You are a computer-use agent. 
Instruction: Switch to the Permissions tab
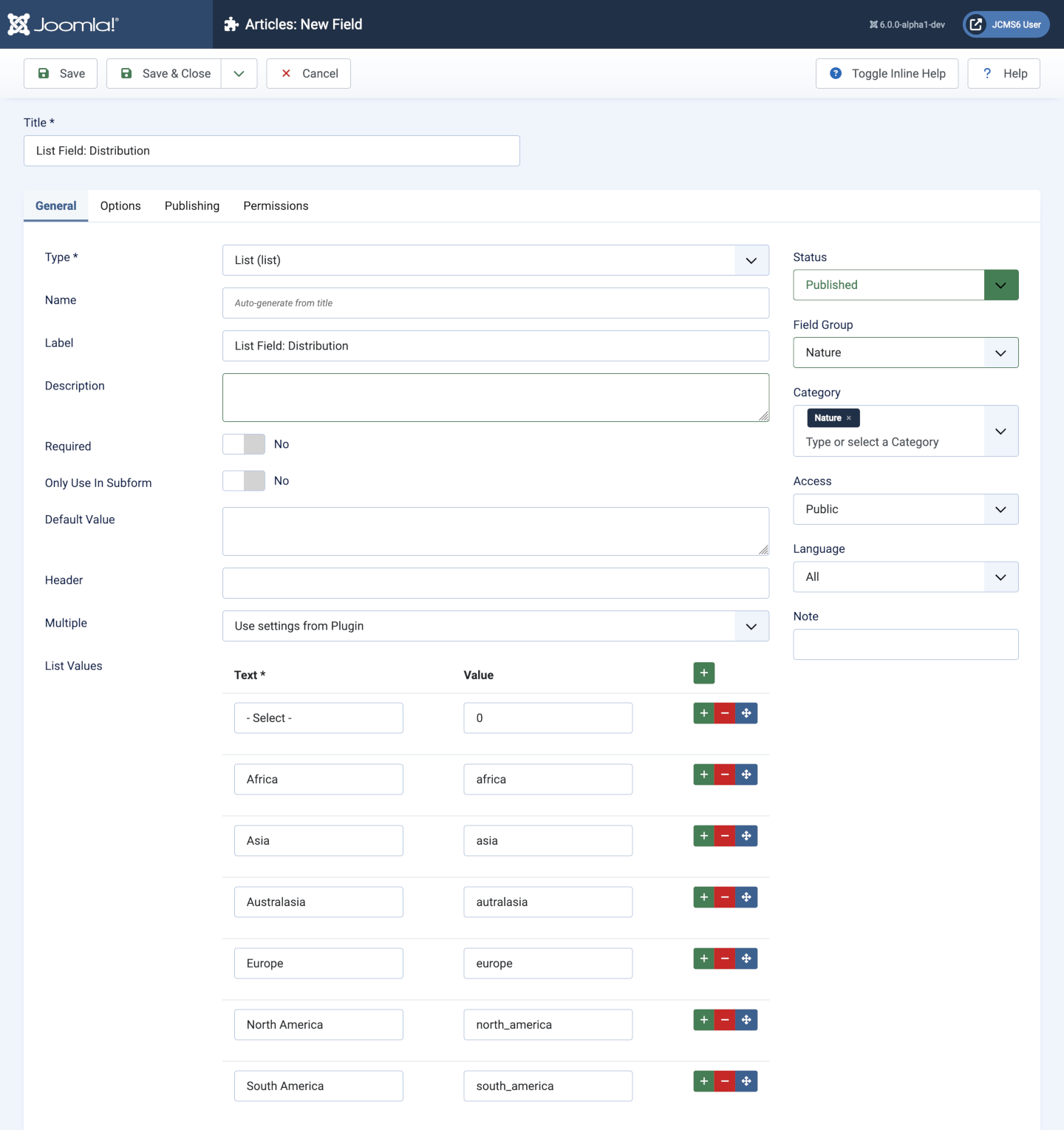(275, 205)
